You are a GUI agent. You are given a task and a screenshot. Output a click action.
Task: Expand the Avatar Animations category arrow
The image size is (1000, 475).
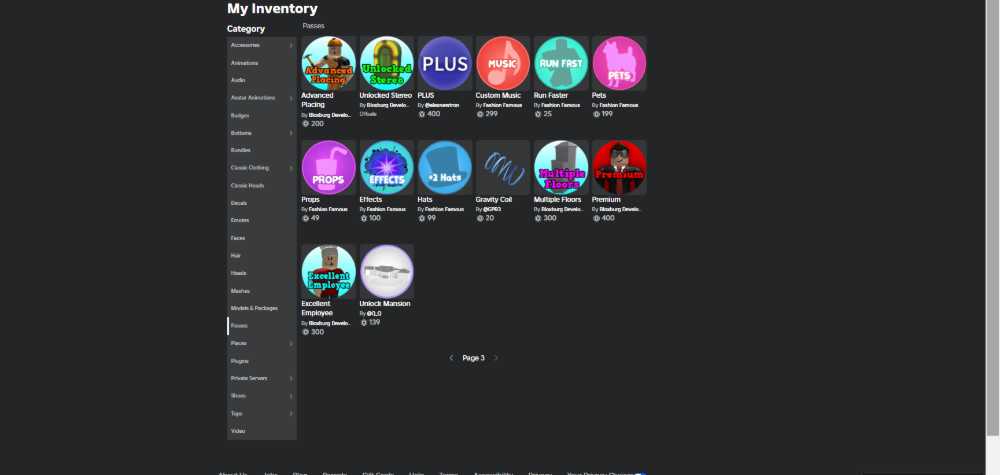291,98
